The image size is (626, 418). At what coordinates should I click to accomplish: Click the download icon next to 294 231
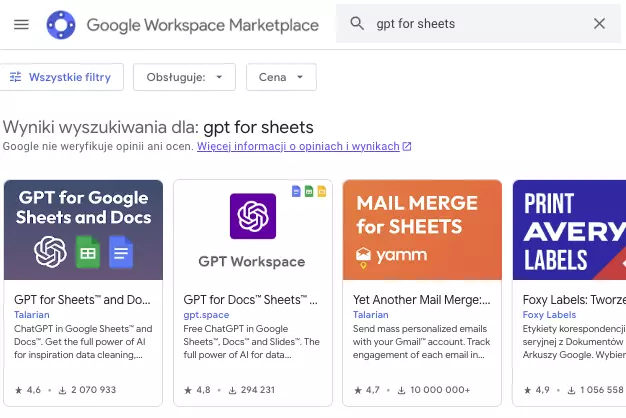(232, 390)
